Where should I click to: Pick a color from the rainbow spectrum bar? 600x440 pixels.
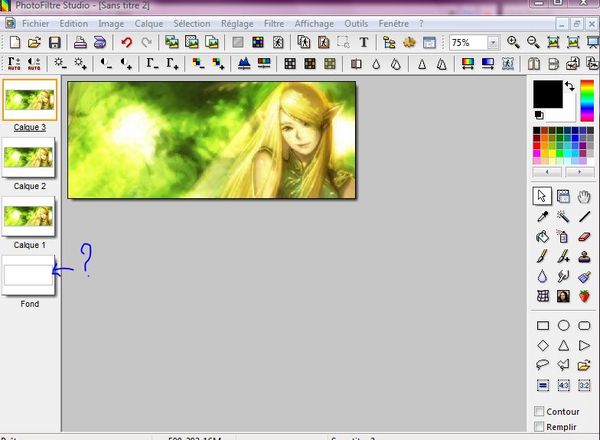point(587,101)
